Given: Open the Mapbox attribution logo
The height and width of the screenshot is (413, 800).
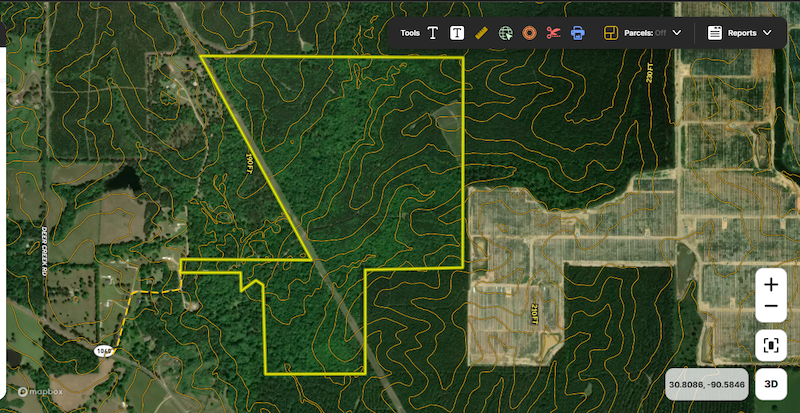Looking at the screenshot, I should 38,392.
